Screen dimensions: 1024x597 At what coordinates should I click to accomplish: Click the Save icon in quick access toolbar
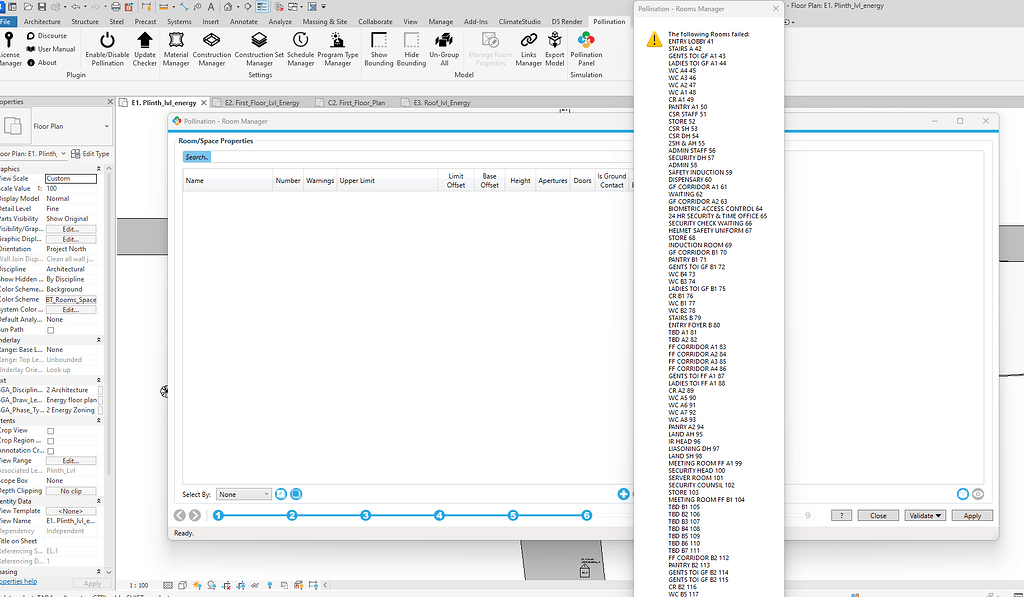(x=42, y=7)
